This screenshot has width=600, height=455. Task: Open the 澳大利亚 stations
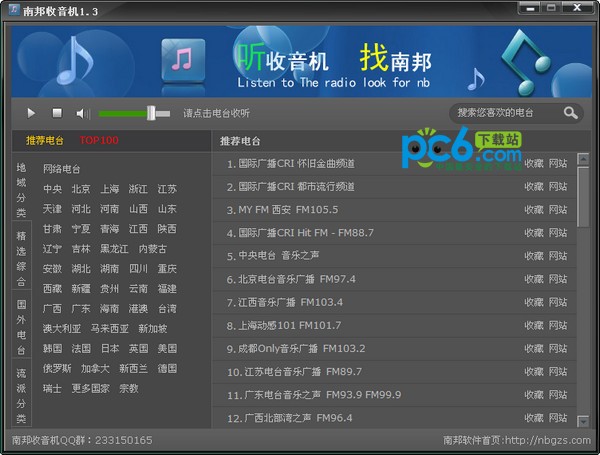pos(62,328)
